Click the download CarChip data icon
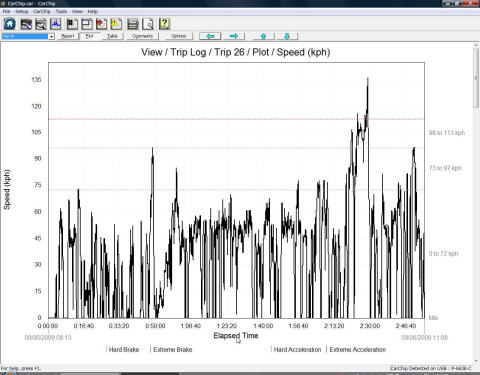Image resolution: width=480 pixels, height=375 pixels. 26,24
